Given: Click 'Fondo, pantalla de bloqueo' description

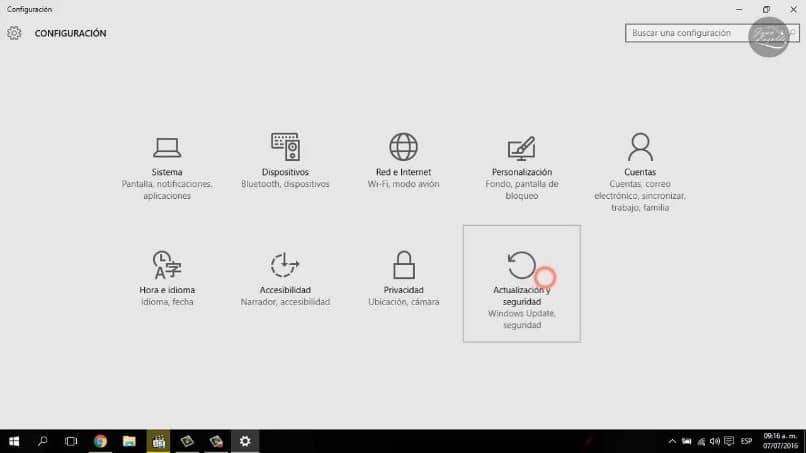Looking at the screenshot, I should [x=522, y=190].
